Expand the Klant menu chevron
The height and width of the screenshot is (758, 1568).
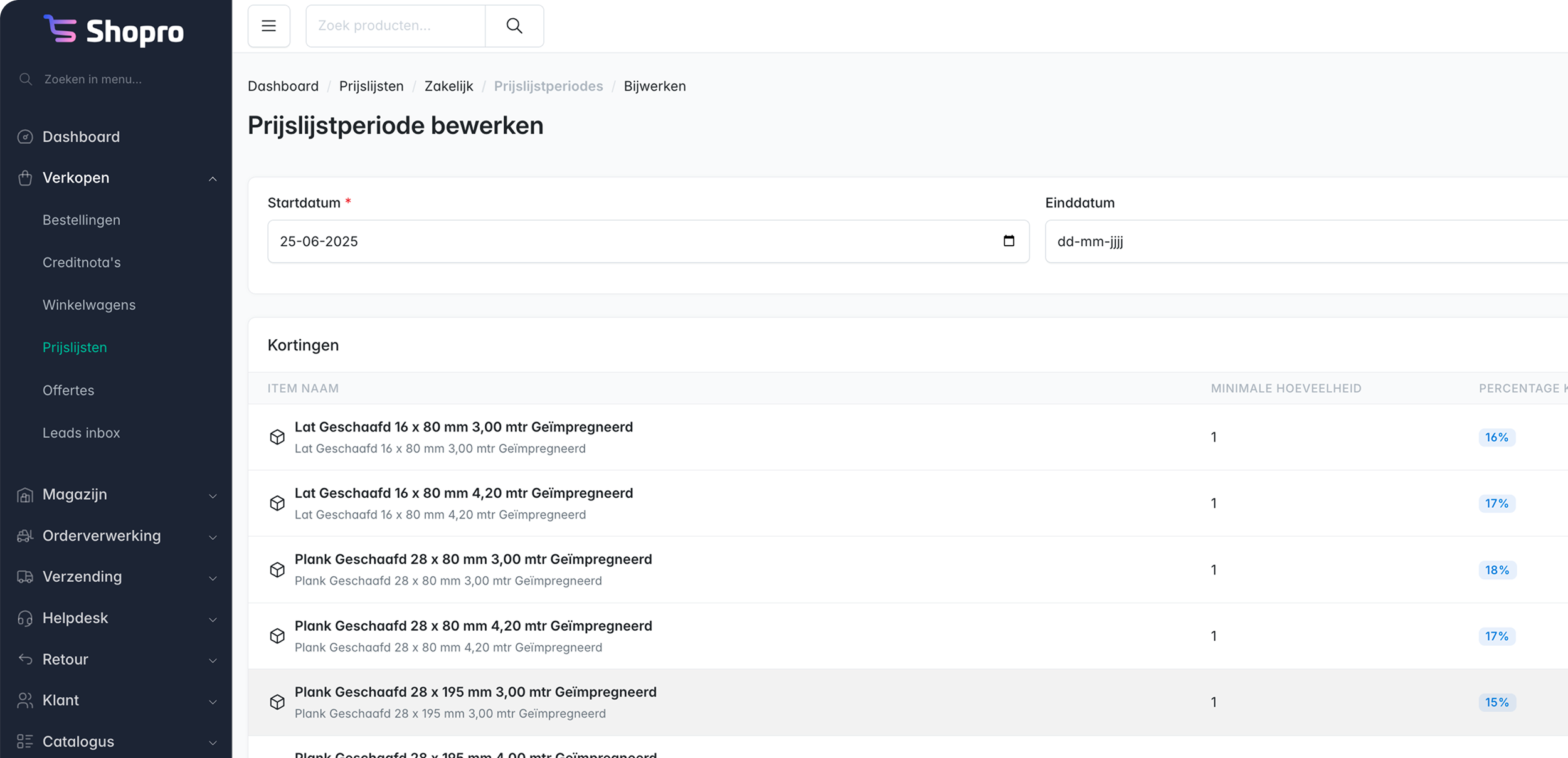(x=213, y=702)
